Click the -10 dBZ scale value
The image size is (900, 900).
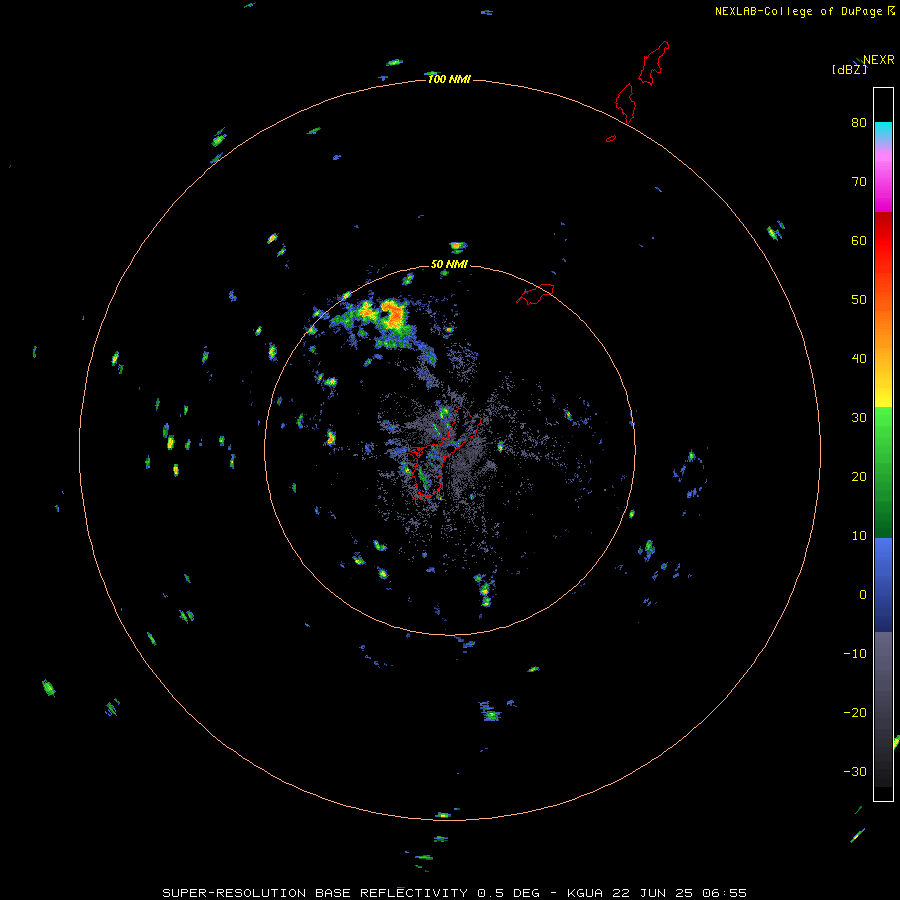(x=855, y=654)
